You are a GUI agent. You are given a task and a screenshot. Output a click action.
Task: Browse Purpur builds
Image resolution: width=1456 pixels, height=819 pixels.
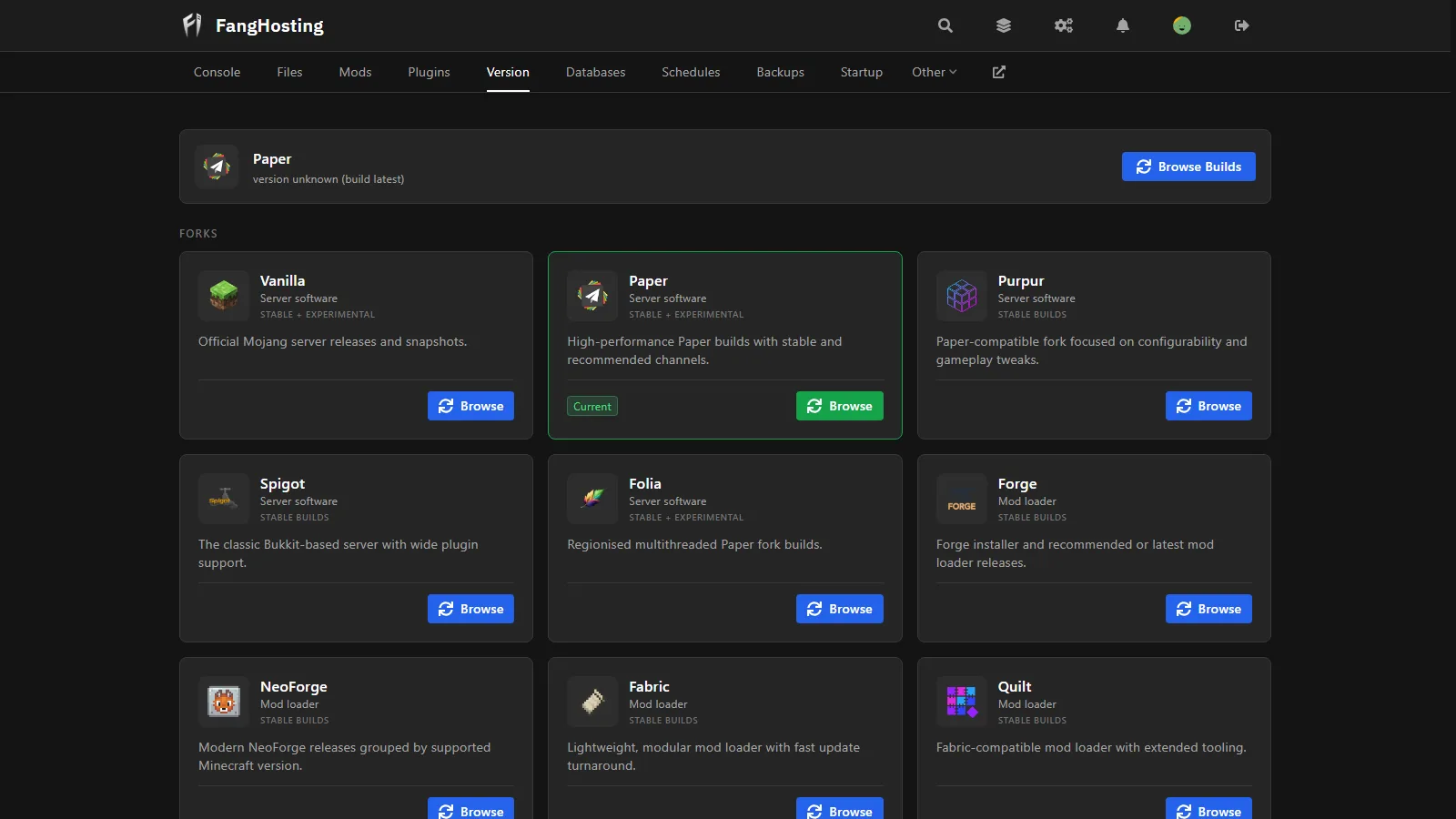pos(1208,406)
